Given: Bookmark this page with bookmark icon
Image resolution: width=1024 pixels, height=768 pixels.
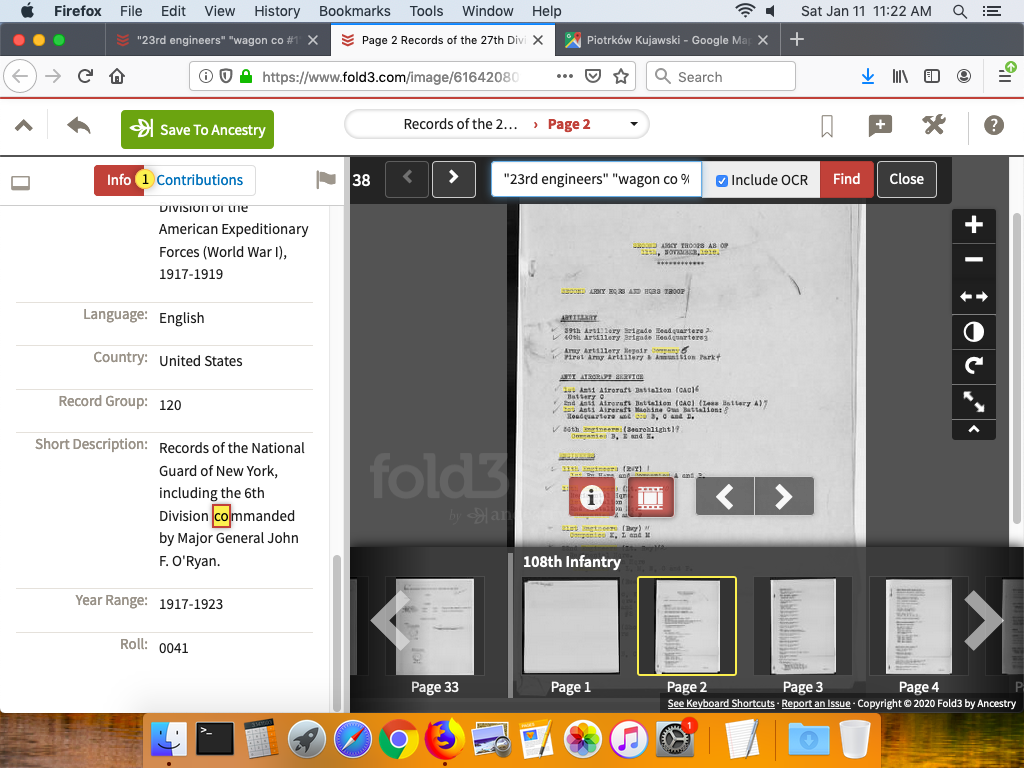Looking at the screenshot, I should click(827, 126).
